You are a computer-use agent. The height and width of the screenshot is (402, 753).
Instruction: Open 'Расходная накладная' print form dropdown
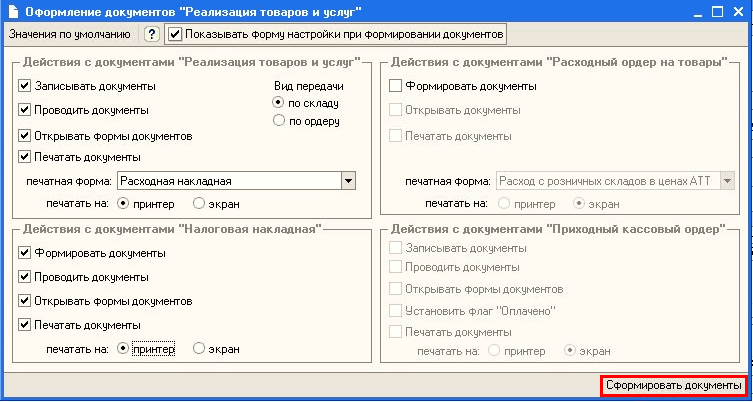[x=348, y=181]
